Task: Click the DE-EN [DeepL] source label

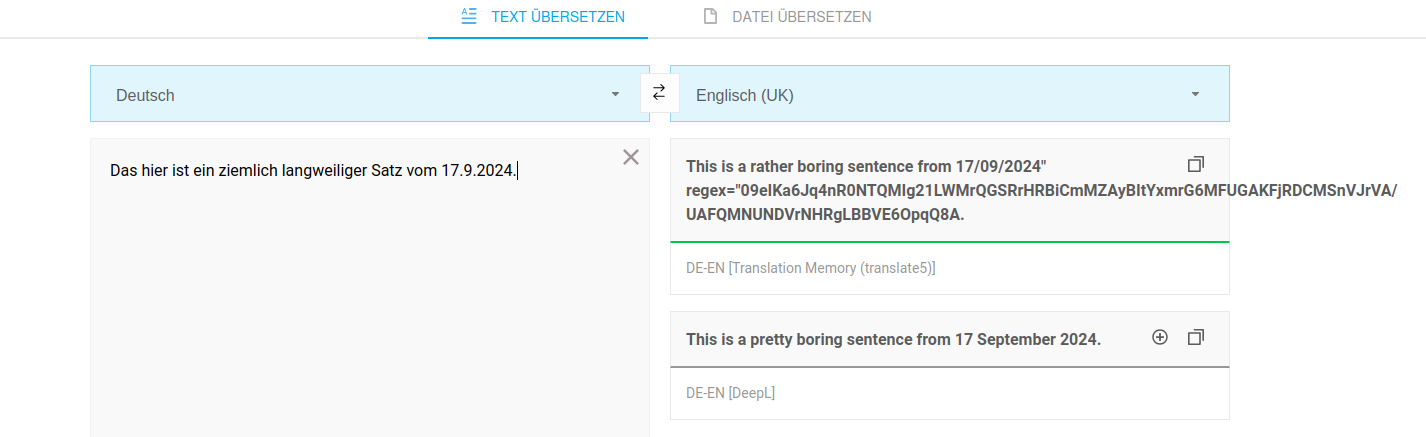Action: click(730, 393)
